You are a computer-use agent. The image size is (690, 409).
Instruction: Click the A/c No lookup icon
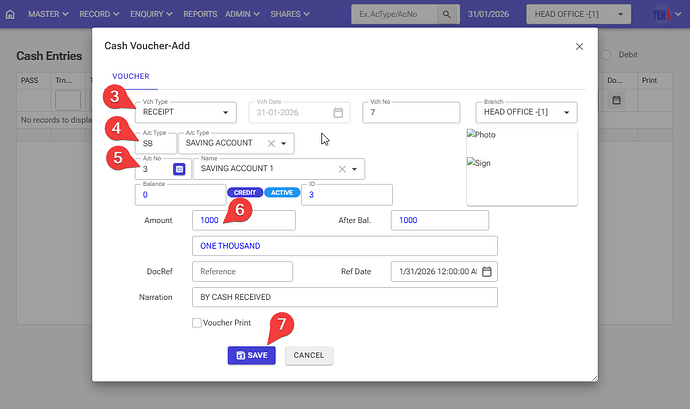point(179,169)
